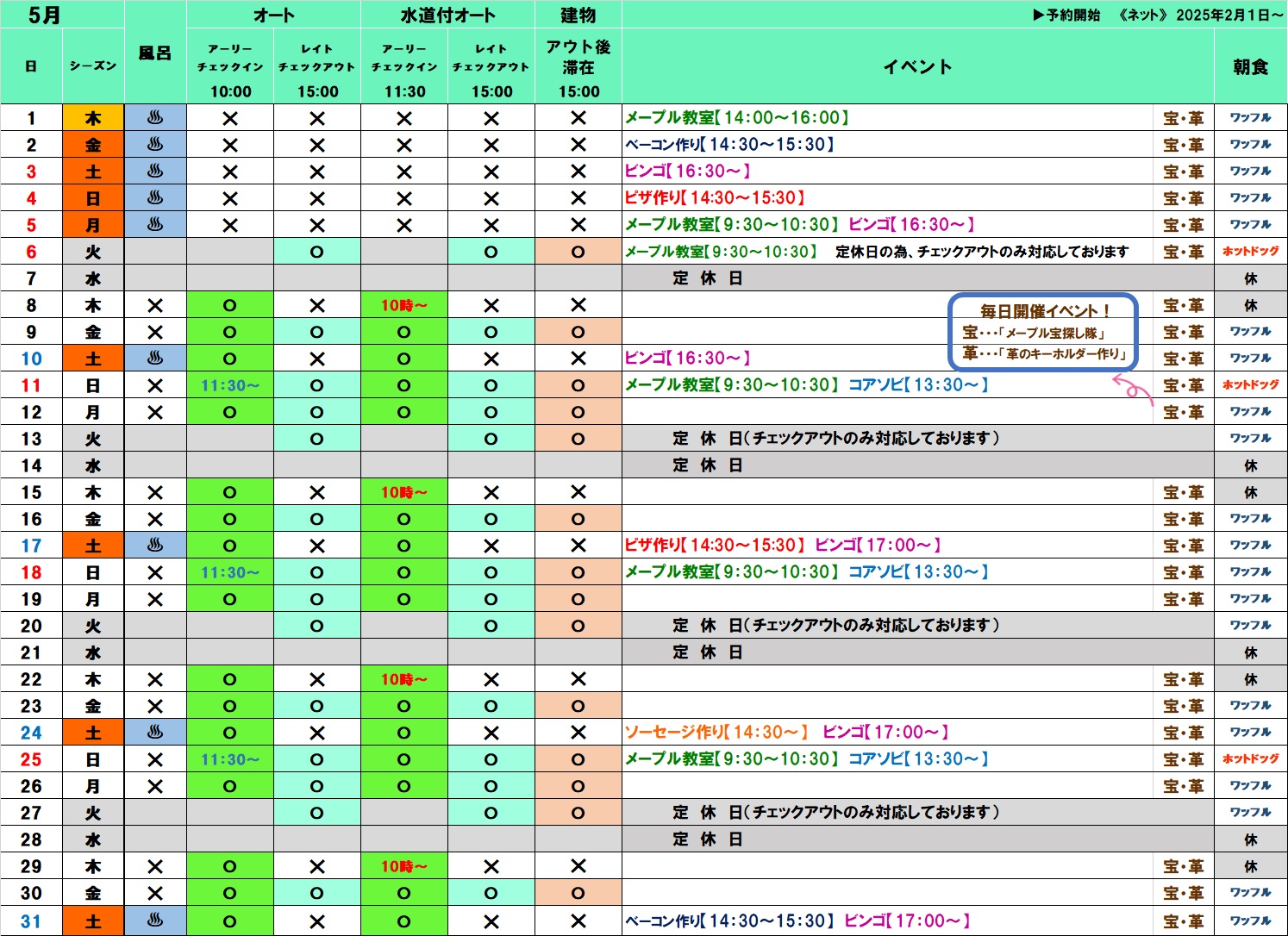1288x936 pixels.
Task: Click the bath icon for May 1
Action: click(155, 117)
